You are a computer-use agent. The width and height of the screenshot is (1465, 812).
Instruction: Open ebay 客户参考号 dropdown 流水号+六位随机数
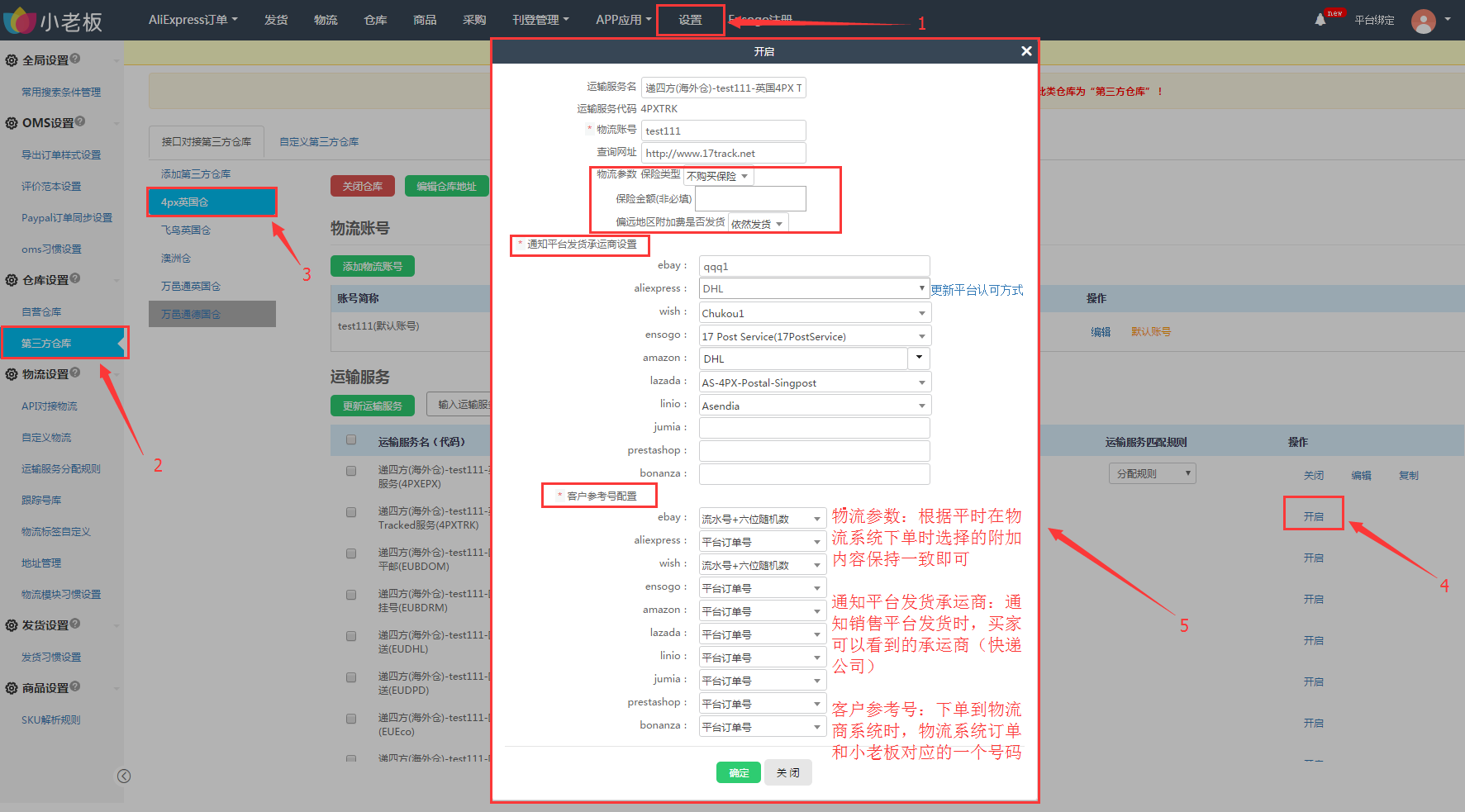tap(763, 519)
